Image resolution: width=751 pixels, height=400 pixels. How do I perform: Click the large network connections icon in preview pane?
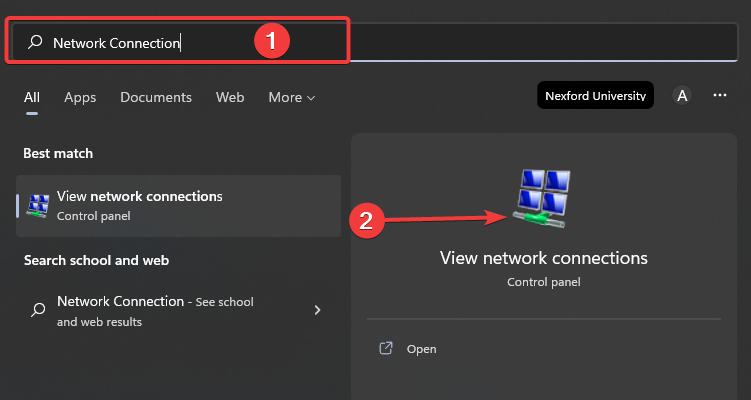(544, 196)
